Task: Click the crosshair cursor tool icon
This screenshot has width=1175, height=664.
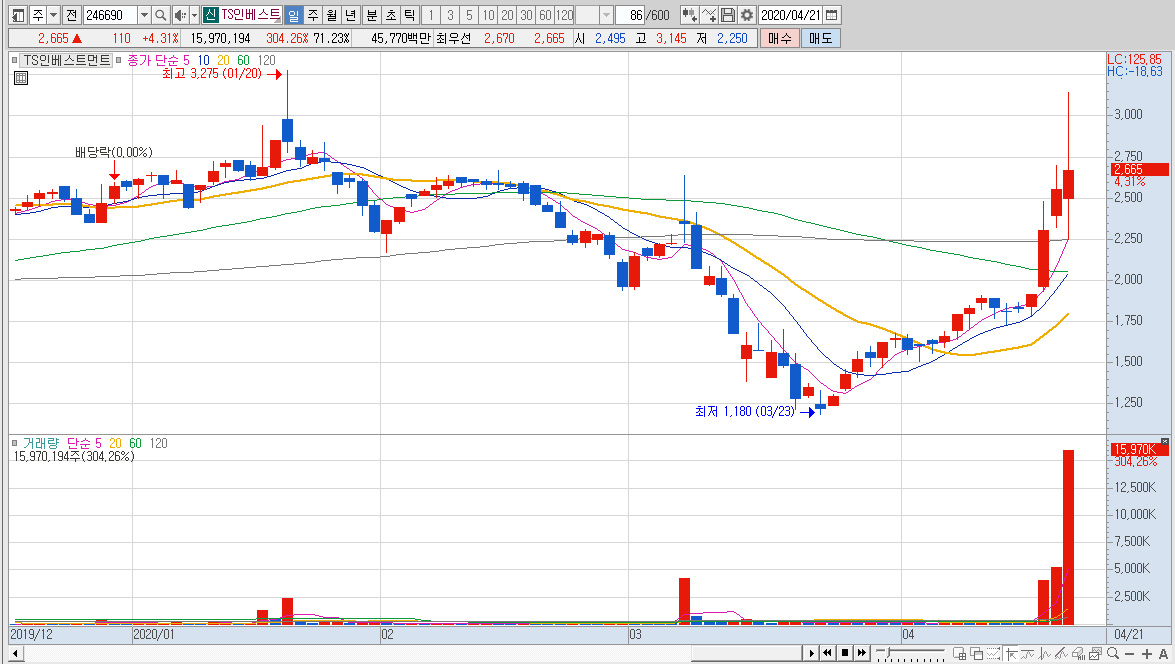Action: click(x=1011, y=654)
